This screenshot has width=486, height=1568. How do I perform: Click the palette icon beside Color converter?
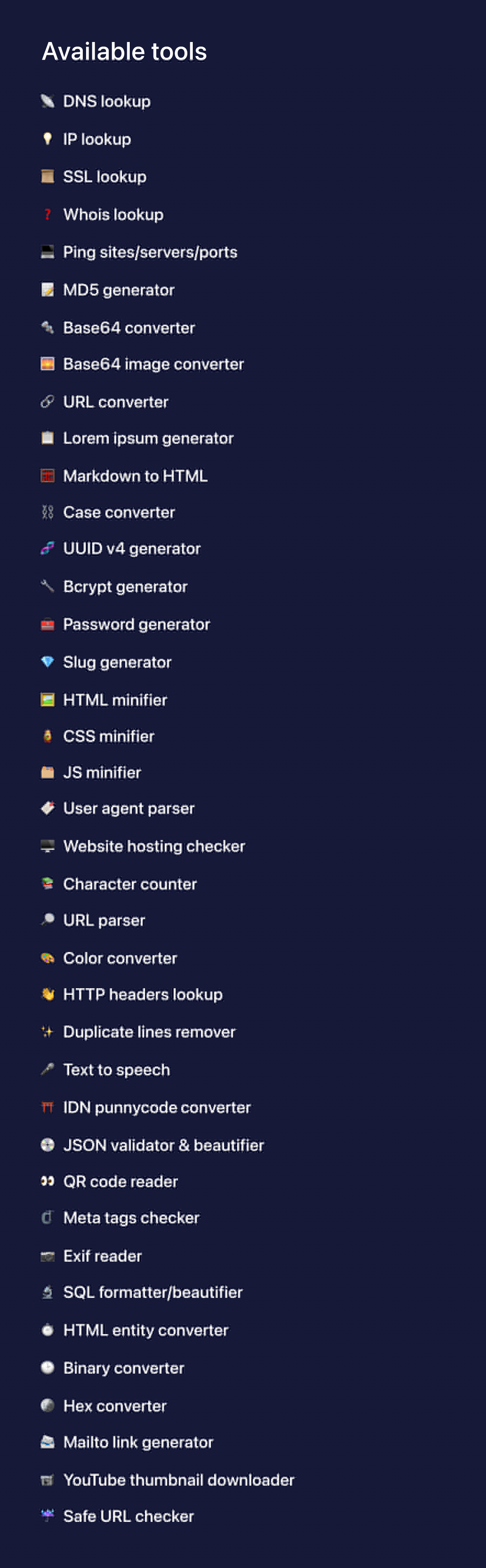point(47,958)
